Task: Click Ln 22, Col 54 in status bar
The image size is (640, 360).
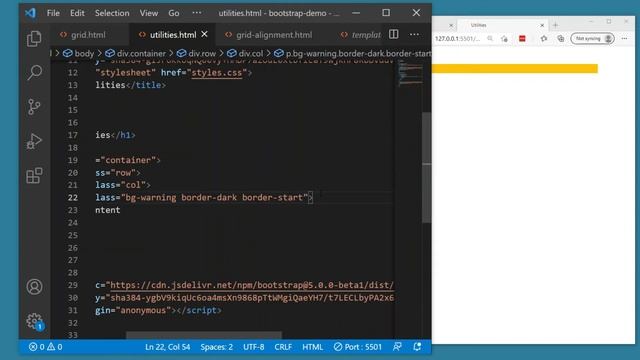Action: (x=168, y=347)
